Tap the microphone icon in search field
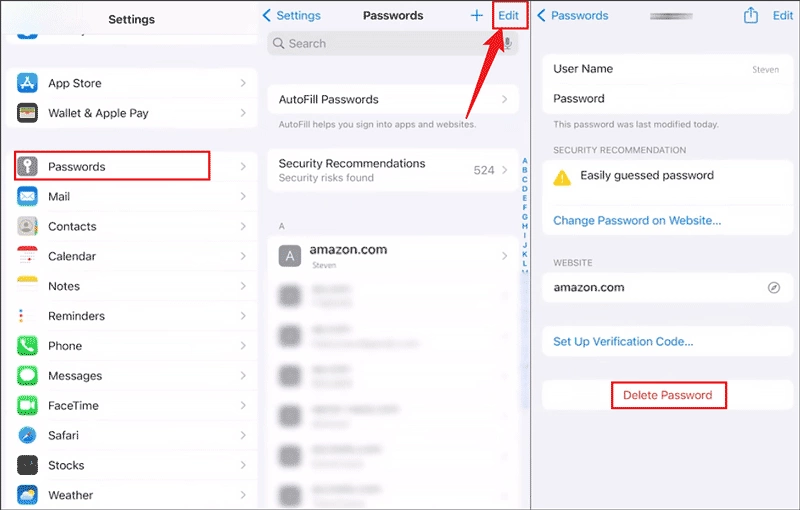The image size is (800, 510). (x=508, y=44)
